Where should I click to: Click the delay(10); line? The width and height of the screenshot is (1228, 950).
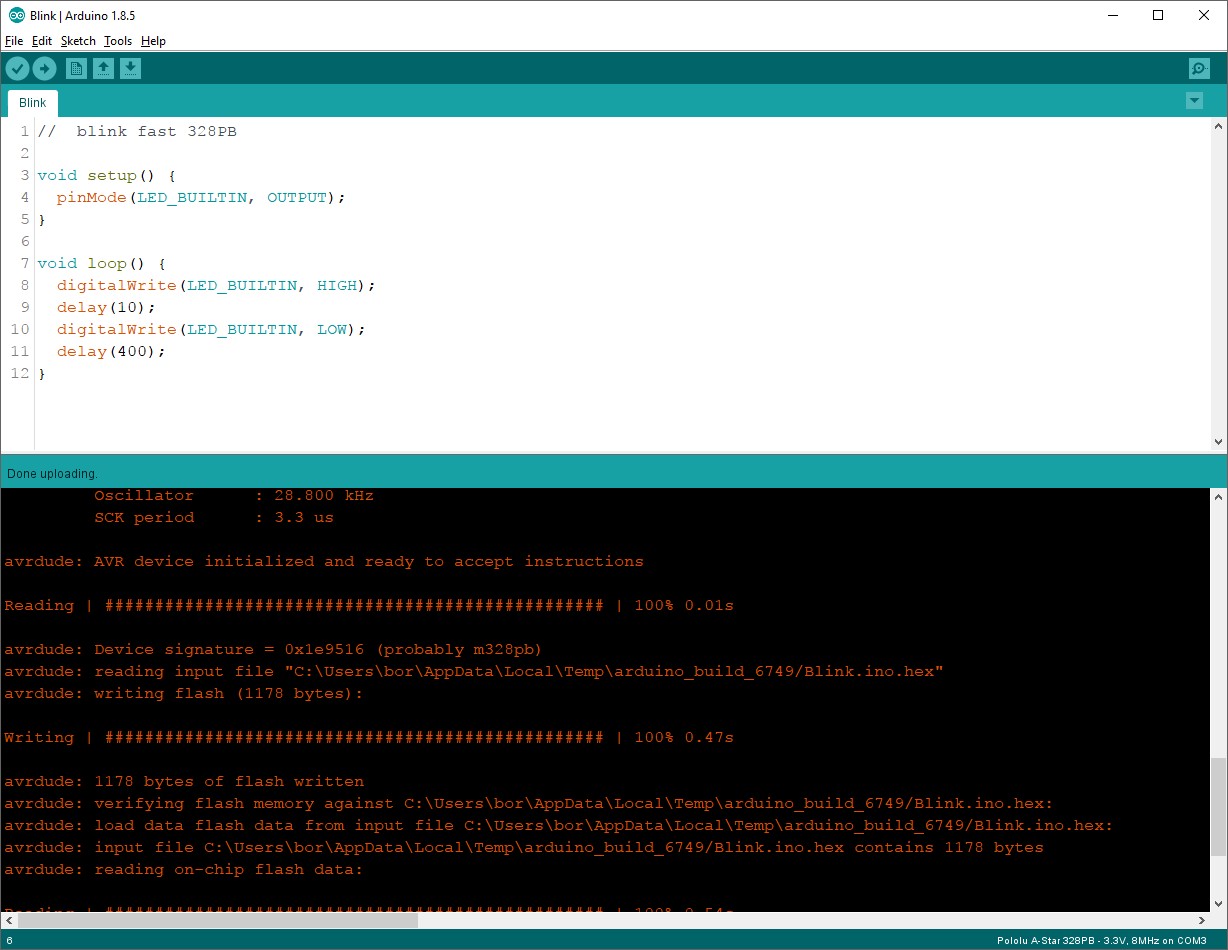[x=107, y=307]
